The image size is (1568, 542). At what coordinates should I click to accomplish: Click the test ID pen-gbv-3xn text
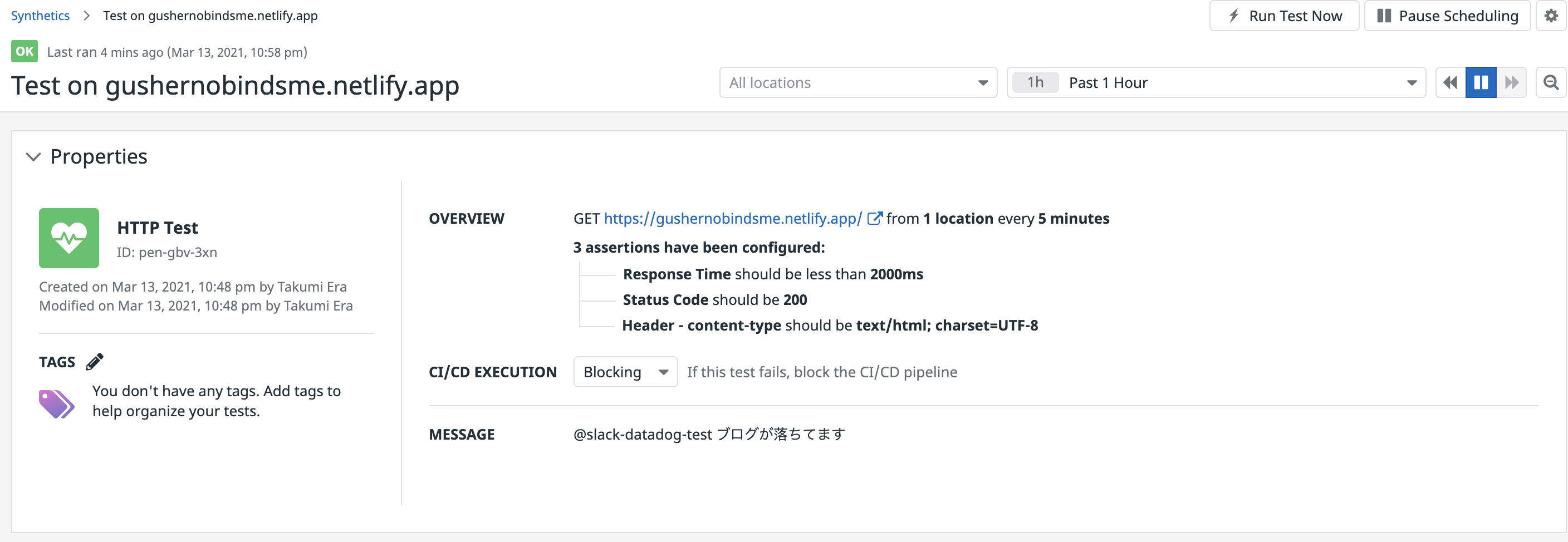[167, 253]
